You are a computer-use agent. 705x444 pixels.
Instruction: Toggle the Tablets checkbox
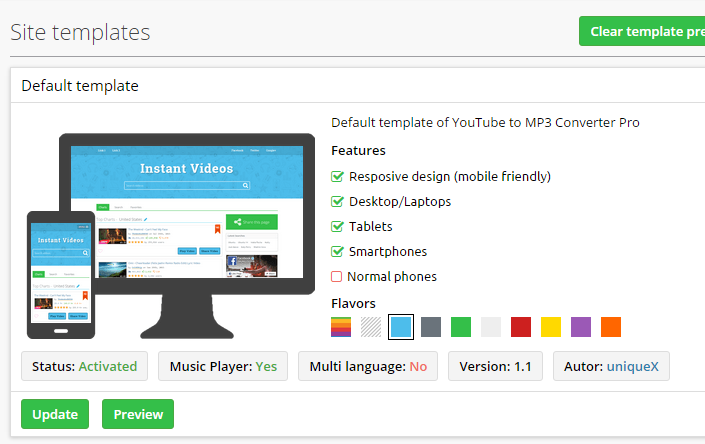coord(337,226)
